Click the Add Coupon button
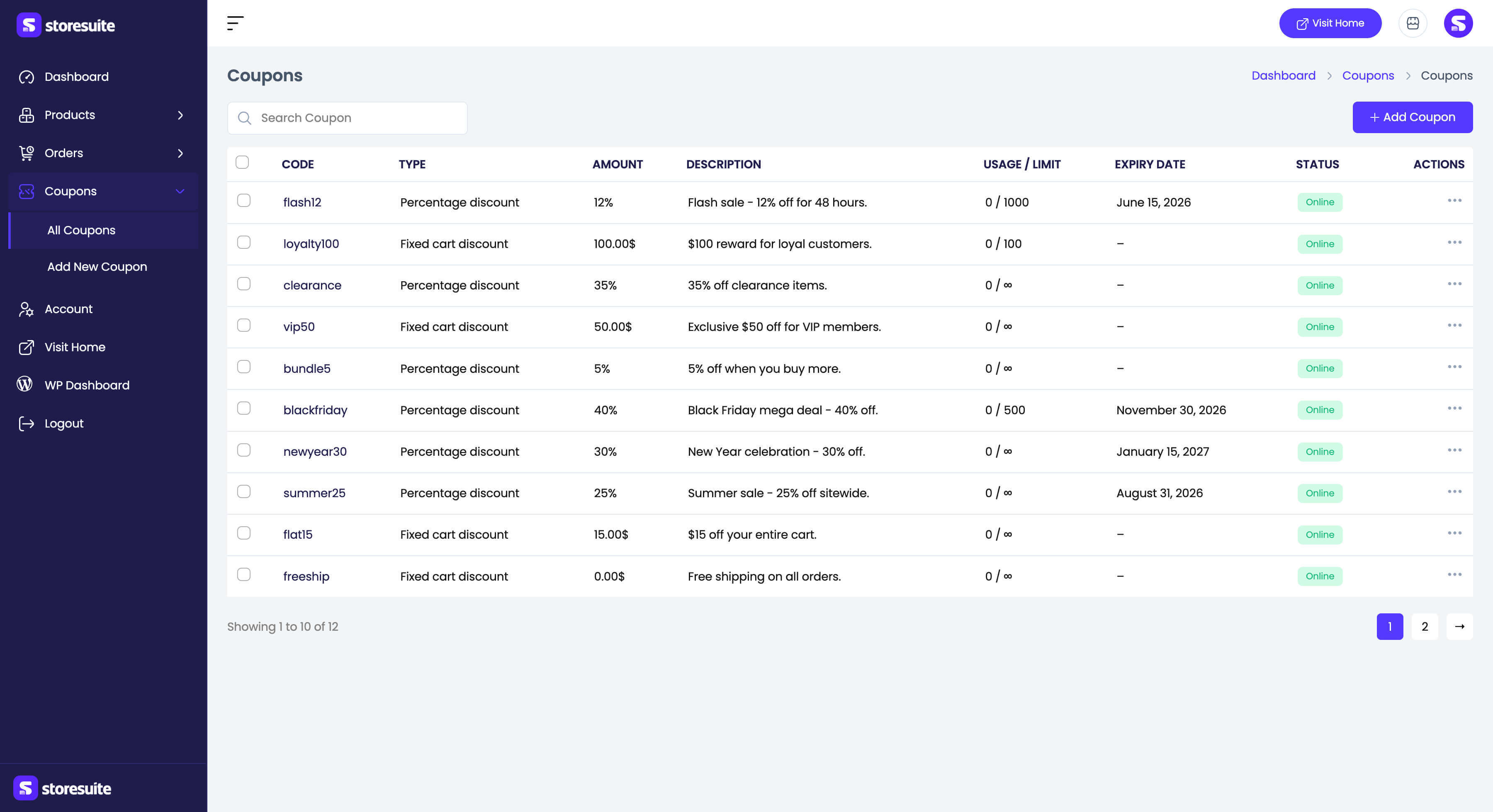 1413,117
